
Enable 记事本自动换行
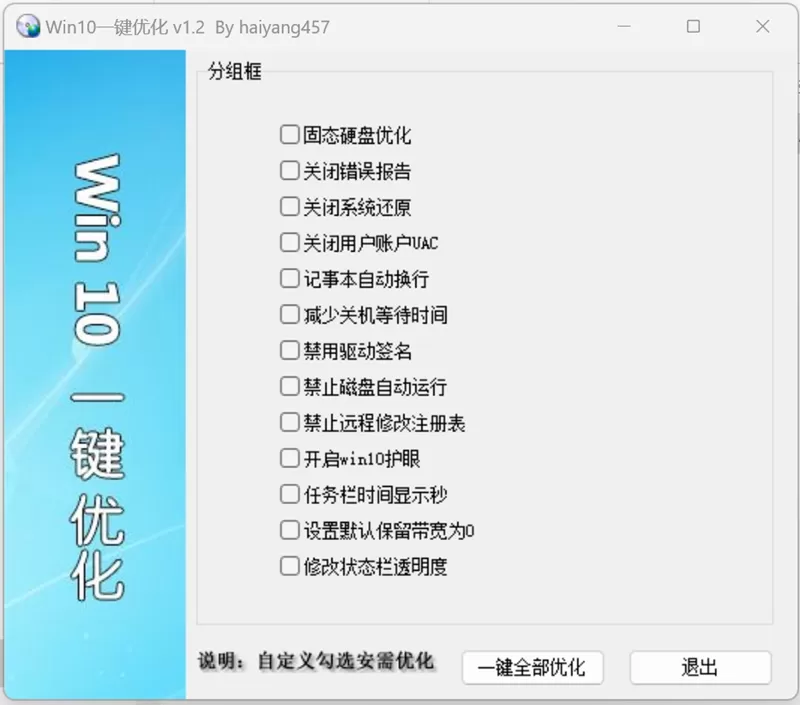pyautogui.click(x=289, y=279)
